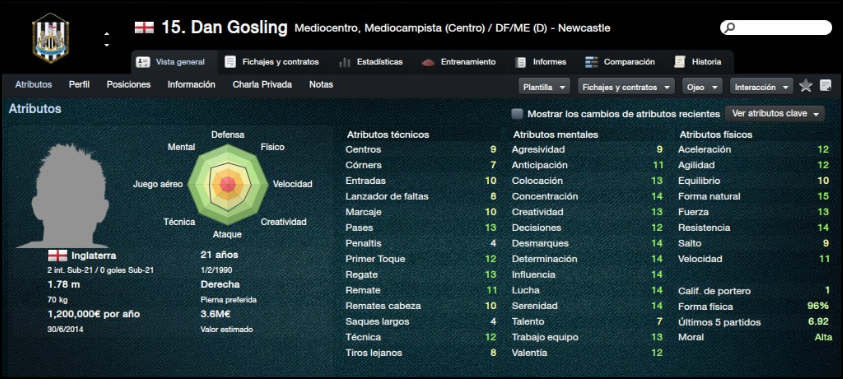Click the Newcastle club crest icon
This screenshot has height=379, width=843.
click(50, 38)
